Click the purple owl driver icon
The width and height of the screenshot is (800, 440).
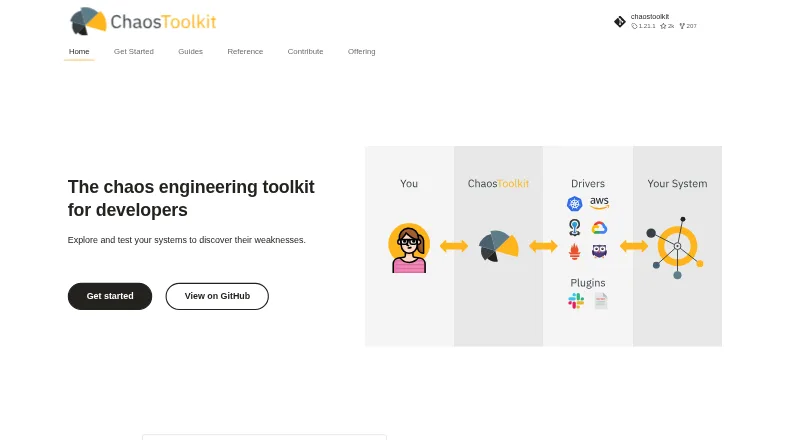599,251
